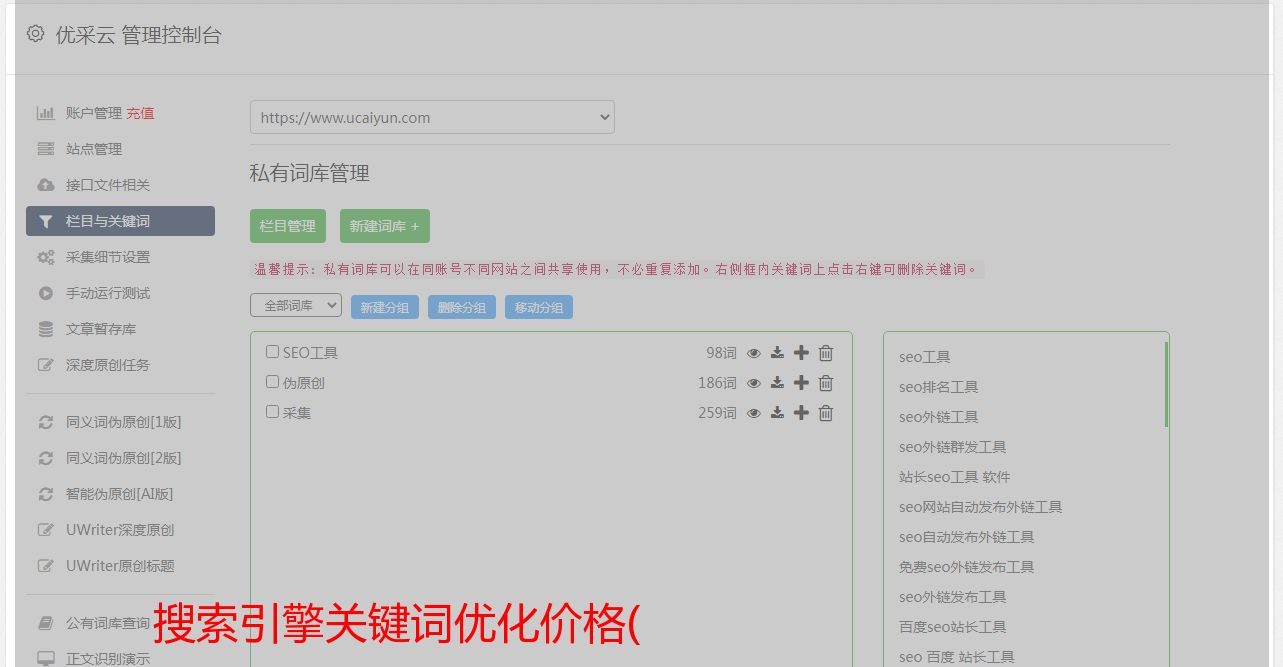Tick the 伪原创 checkbox
This screenshot has width=1283, height=667.
click(272, 382)
